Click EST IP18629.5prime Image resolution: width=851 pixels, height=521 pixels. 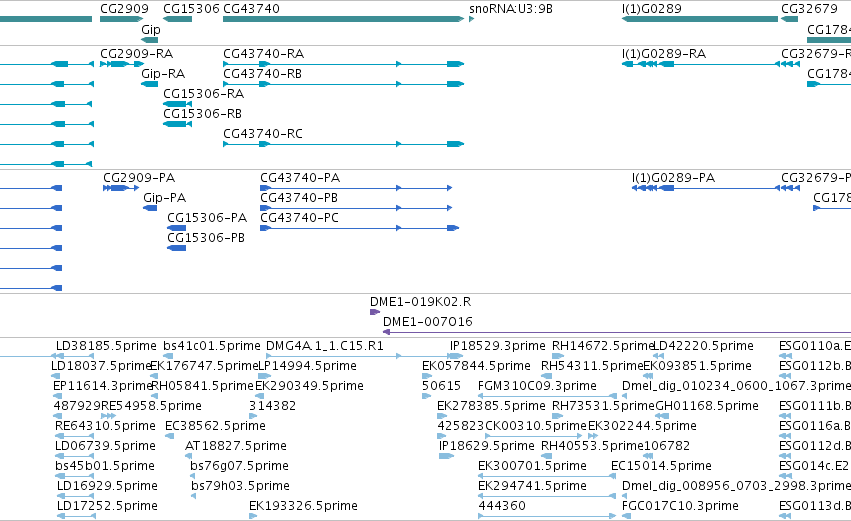486,447
